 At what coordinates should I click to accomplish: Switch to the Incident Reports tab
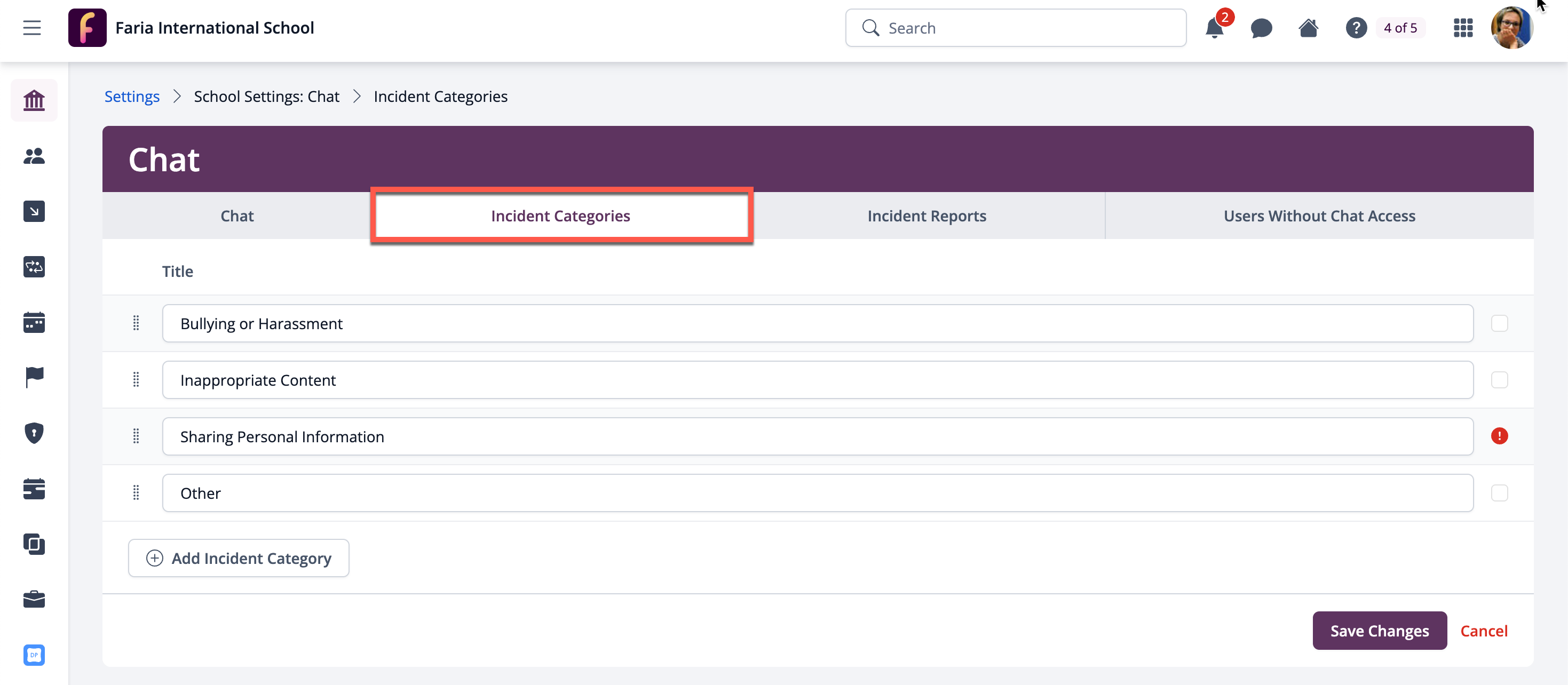(926, 216)
